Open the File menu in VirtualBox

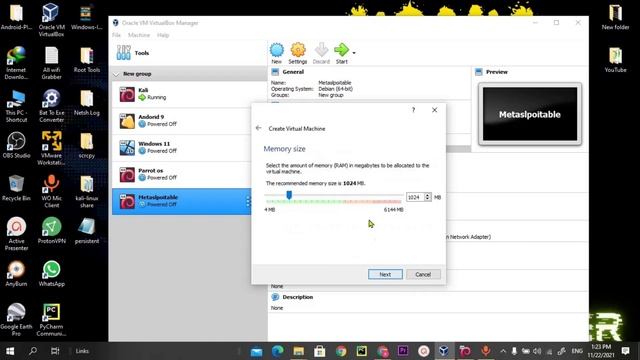tap(116, 35)
